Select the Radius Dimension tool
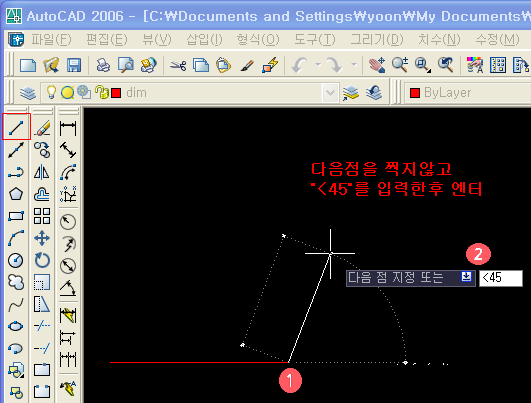This screenshot has width=531, height=403. click(68, 222)
